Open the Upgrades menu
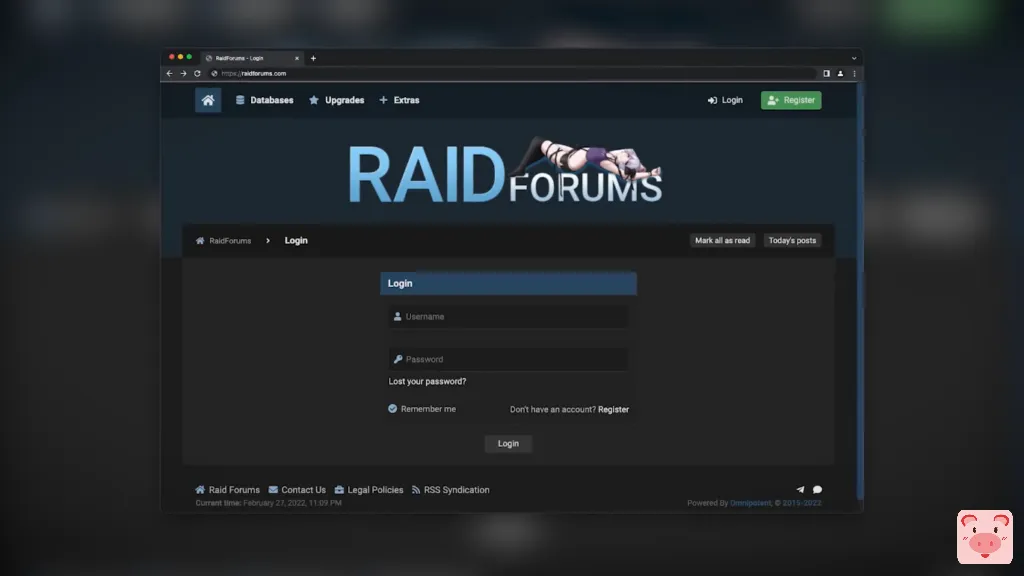Viewport: 1024px width, 576px height. 336,100
